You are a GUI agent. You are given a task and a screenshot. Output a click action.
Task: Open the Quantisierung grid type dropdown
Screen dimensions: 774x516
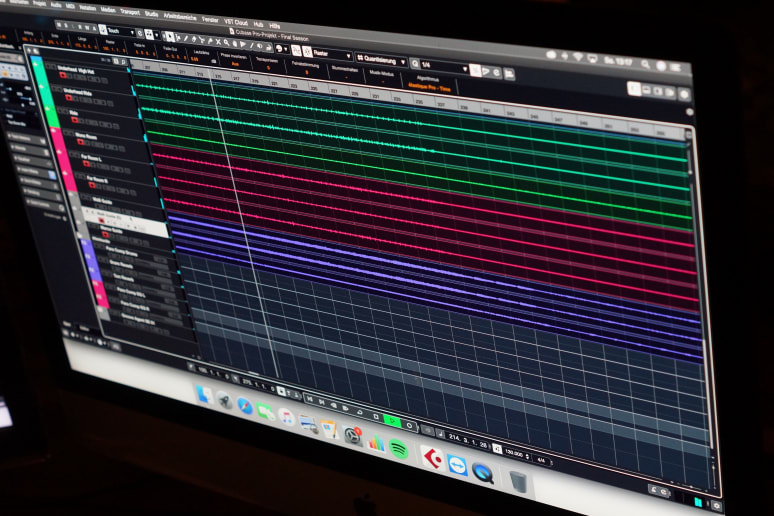tap(381, 60)
